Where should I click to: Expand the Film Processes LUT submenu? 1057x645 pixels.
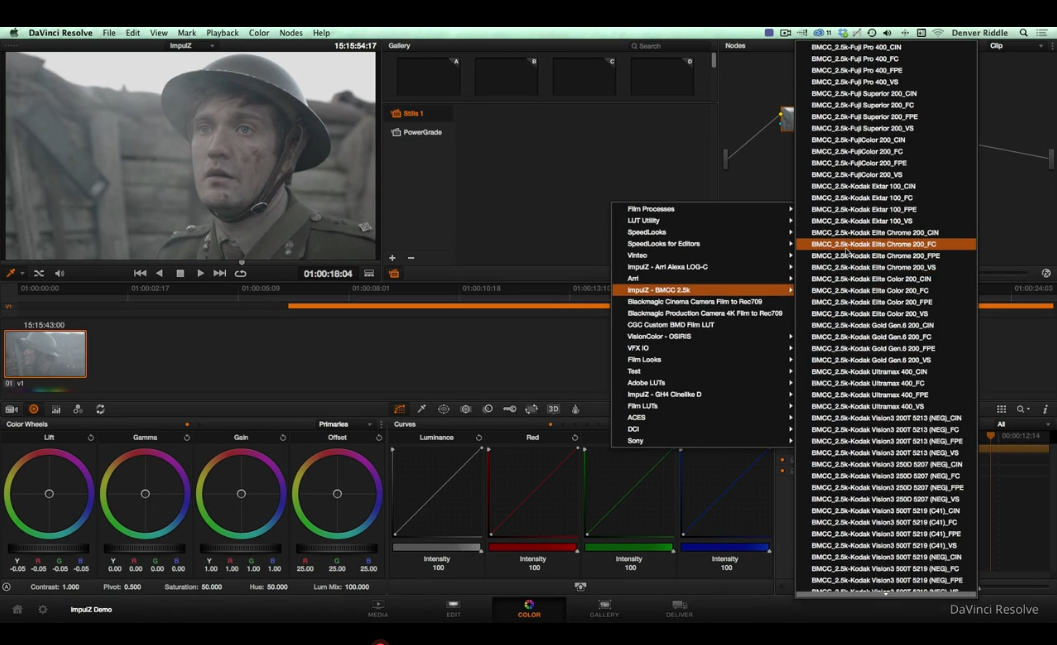coord(703,209)
